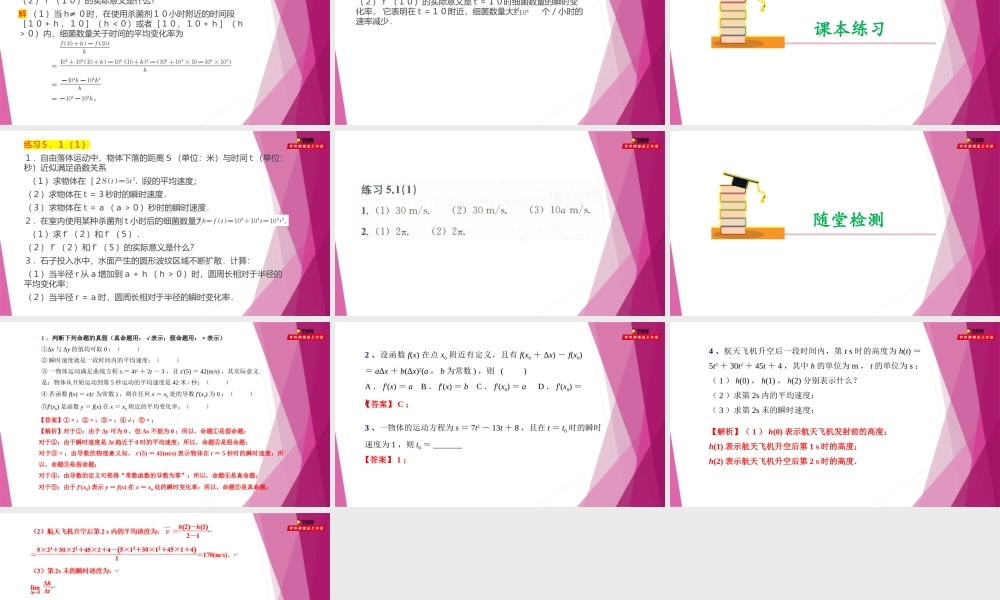Click the 【答案】C answer text
The height and width of the screenshot is (600, 1000).
coord(387,404)
